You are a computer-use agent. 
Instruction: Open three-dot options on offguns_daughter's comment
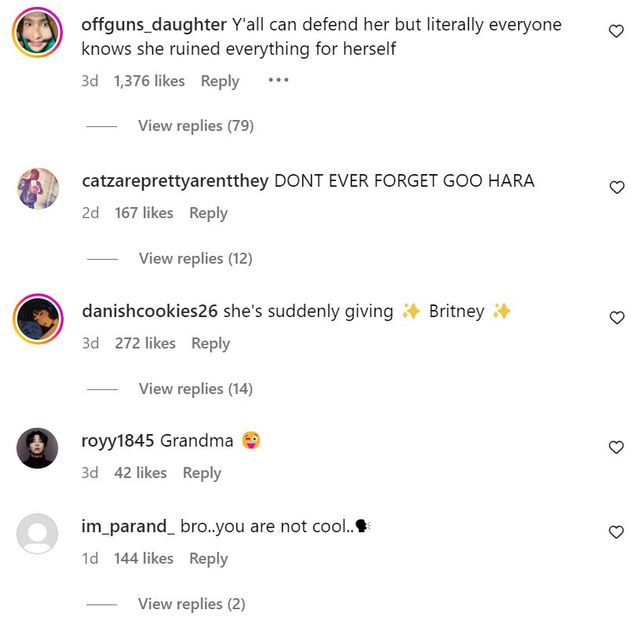[278, 80]
